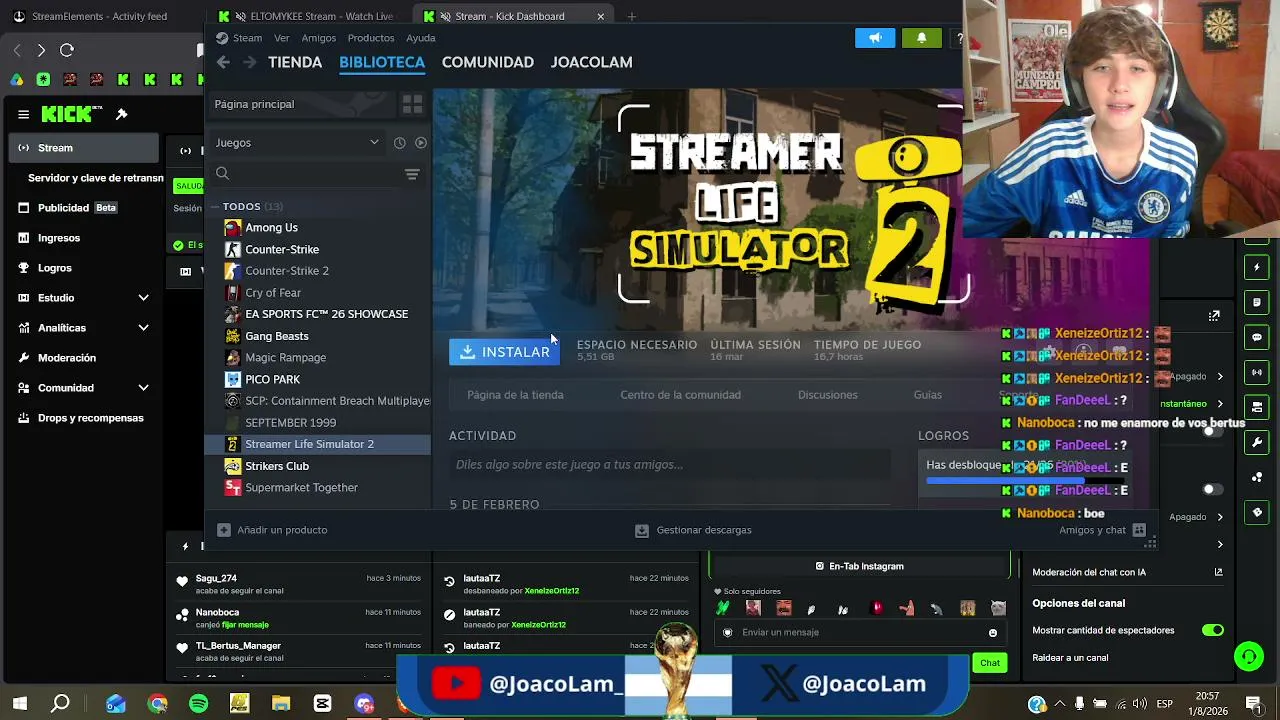Open Drops y recompensas in Kick sidebar
1280x720 pixels.
(80, 418)
